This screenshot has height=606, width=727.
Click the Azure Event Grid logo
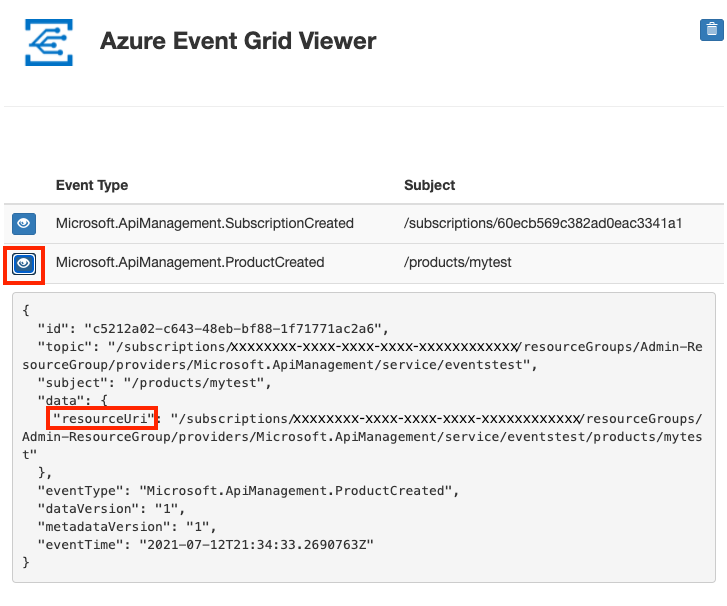[x=49, y=42]
